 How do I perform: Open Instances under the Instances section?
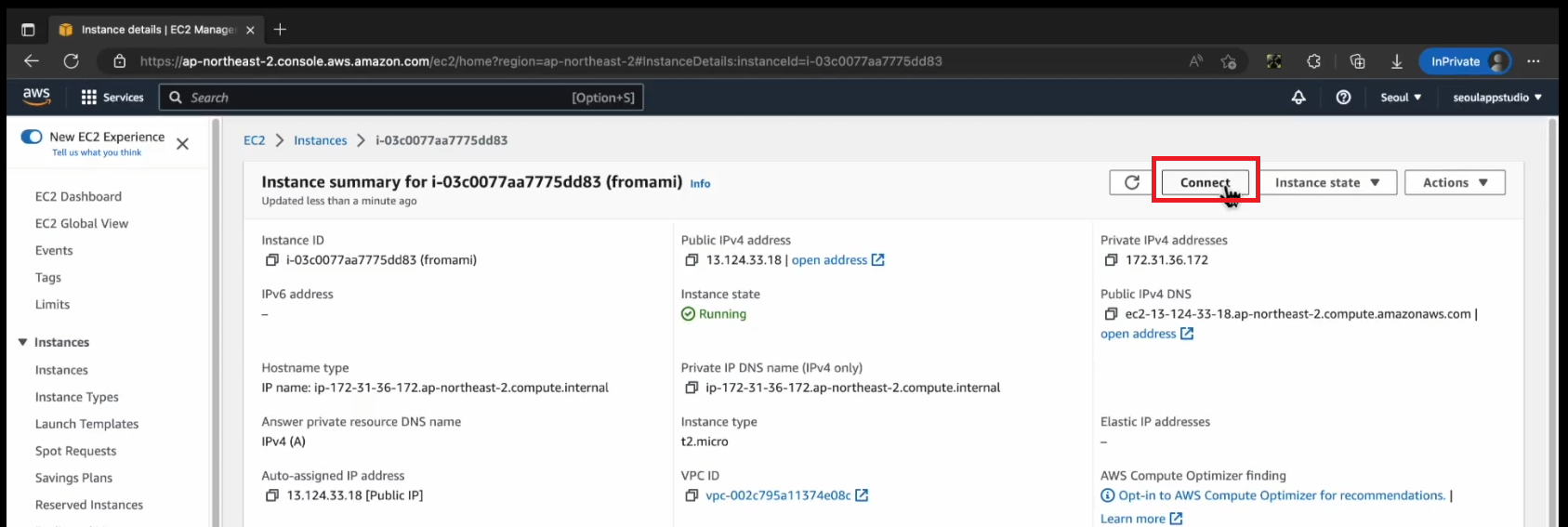click(61, 370)
